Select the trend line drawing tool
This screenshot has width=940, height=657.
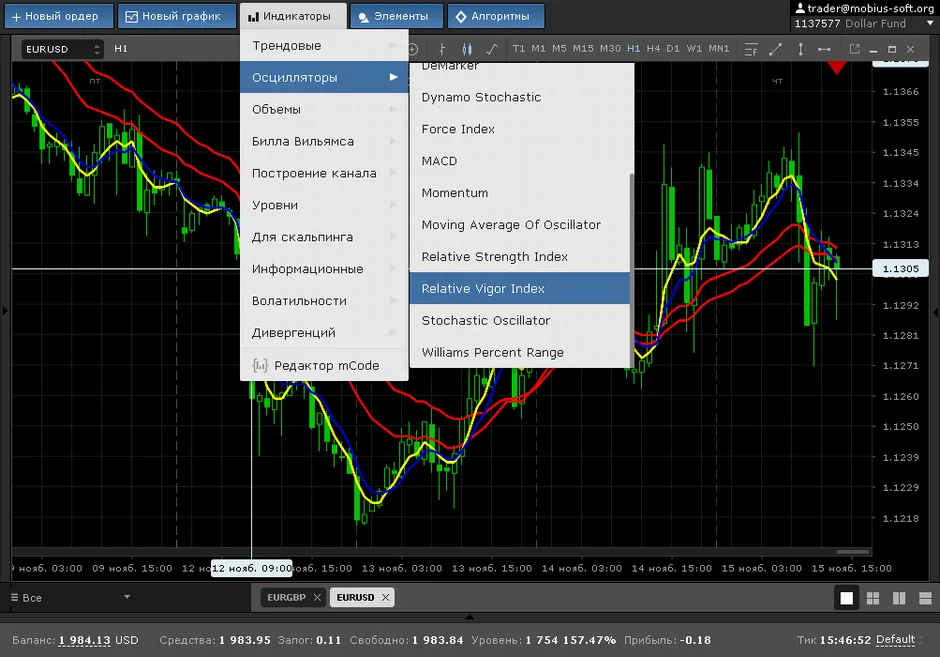coord(775,49)
